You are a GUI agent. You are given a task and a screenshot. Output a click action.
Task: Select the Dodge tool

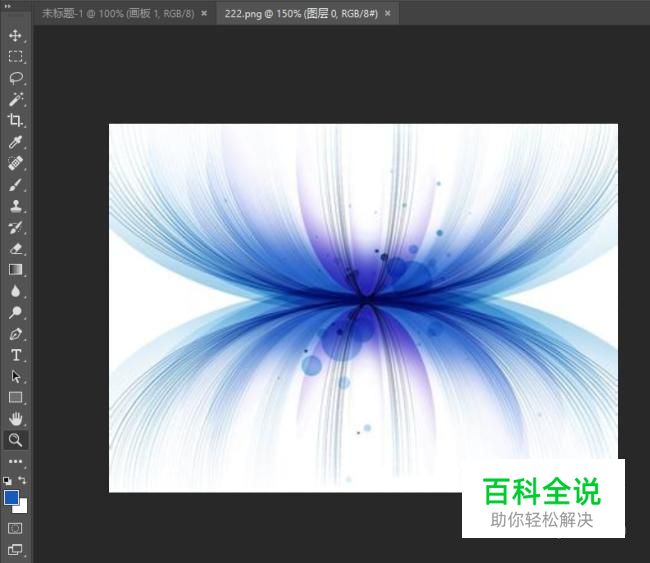[15, 312]
